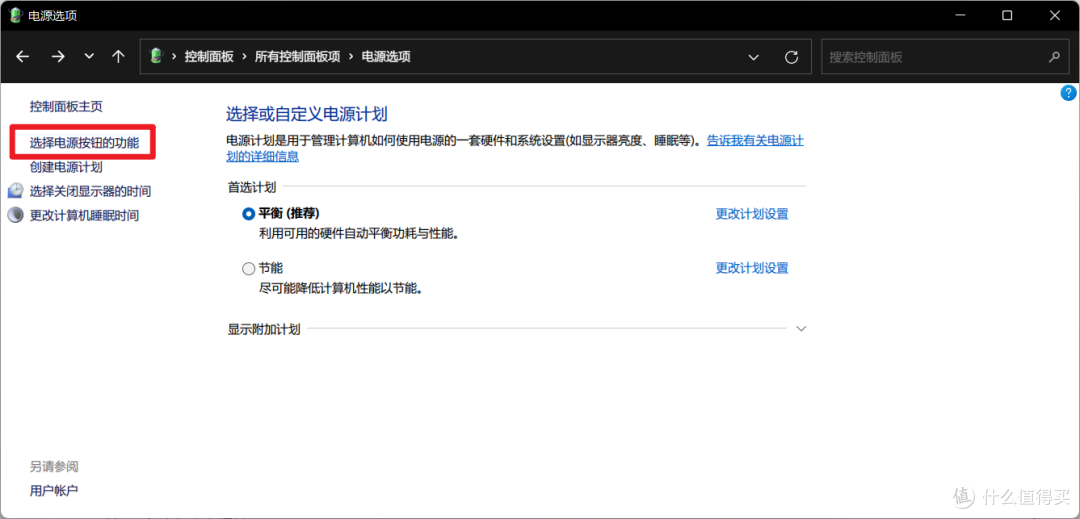
Task: Click the 另请参阅 label
Action: [54, 467]
